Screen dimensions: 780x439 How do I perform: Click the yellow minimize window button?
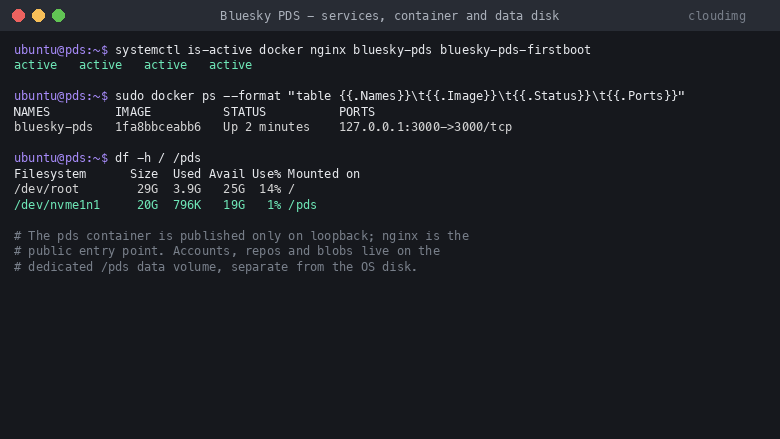[x=38, y=16]
